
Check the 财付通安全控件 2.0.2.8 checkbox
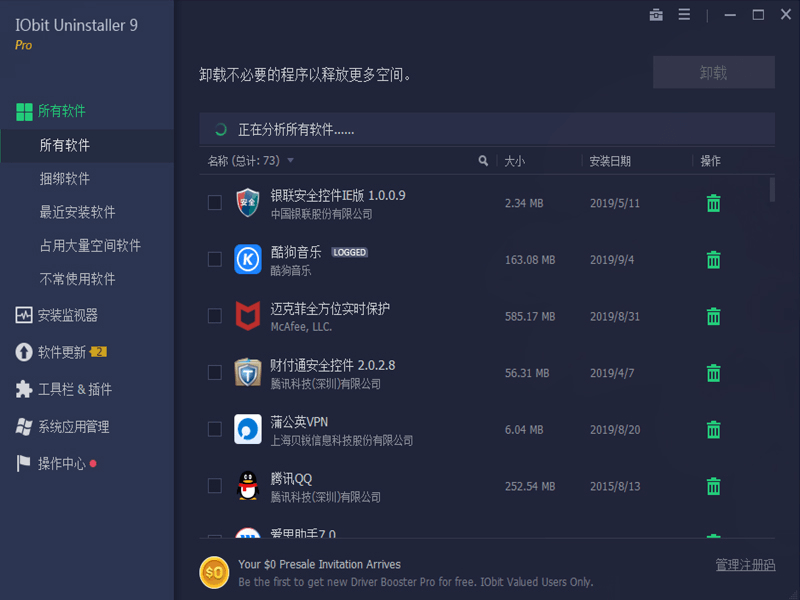[215, 372]
